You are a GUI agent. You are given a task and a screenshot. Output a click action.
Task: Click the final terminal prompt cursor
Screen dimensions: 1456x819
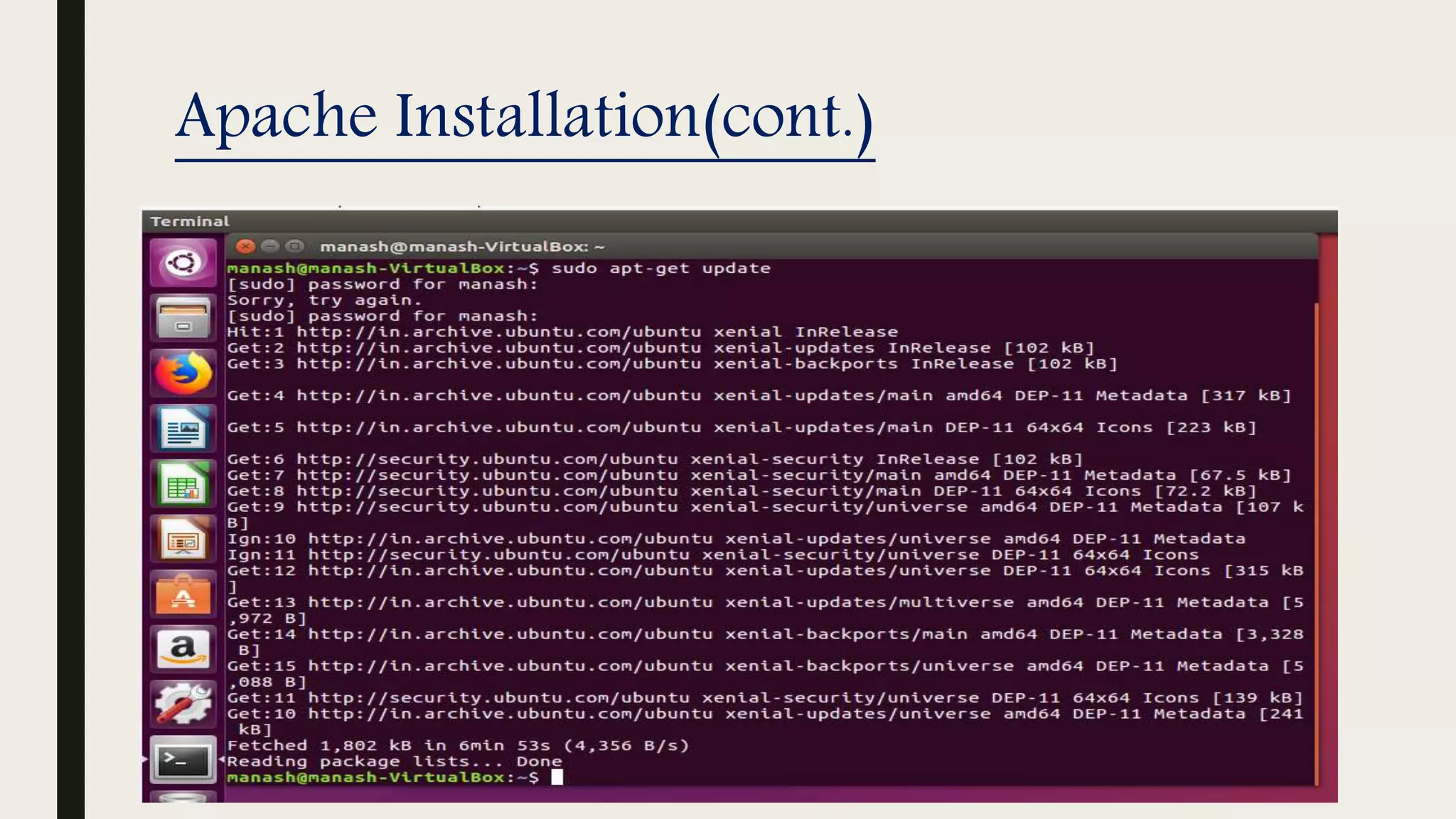pyautogui.click(x=557, y=778)
